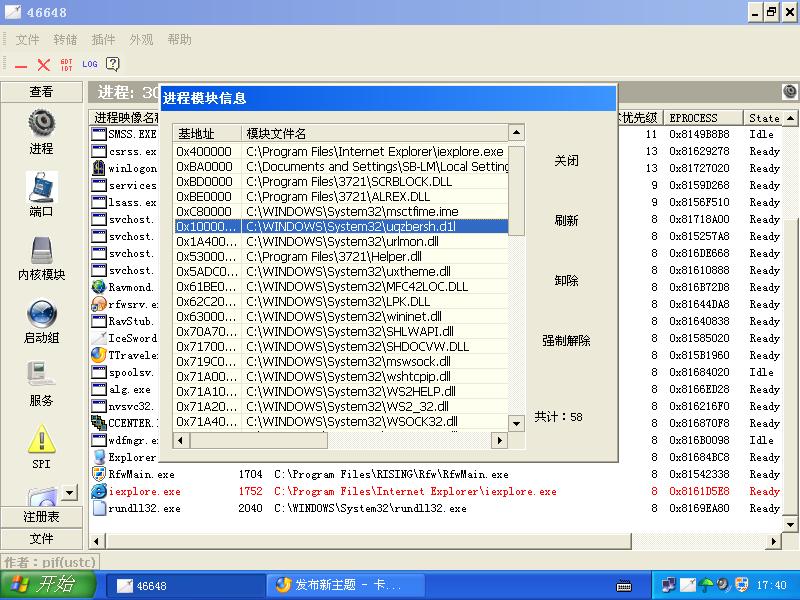800x600 pixels.
Task: Select the 查看 sidebar header tab
Action: tap(41, 91)
